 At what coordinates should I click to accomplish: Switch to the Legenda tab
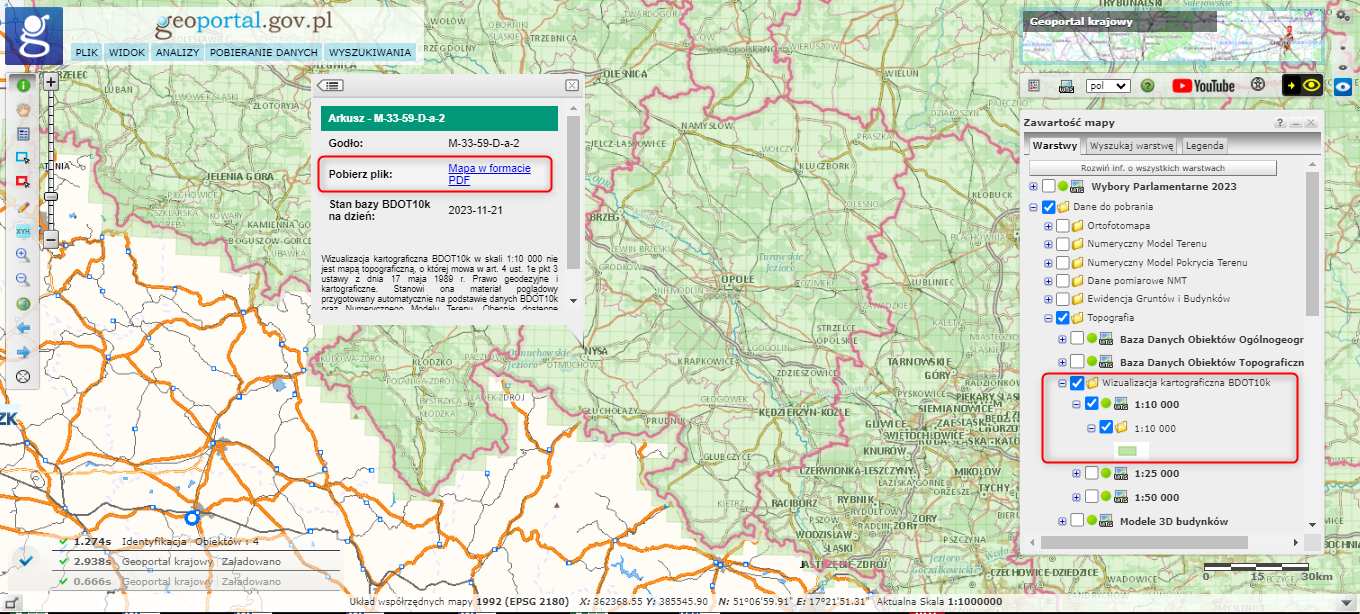point(1204,146)
